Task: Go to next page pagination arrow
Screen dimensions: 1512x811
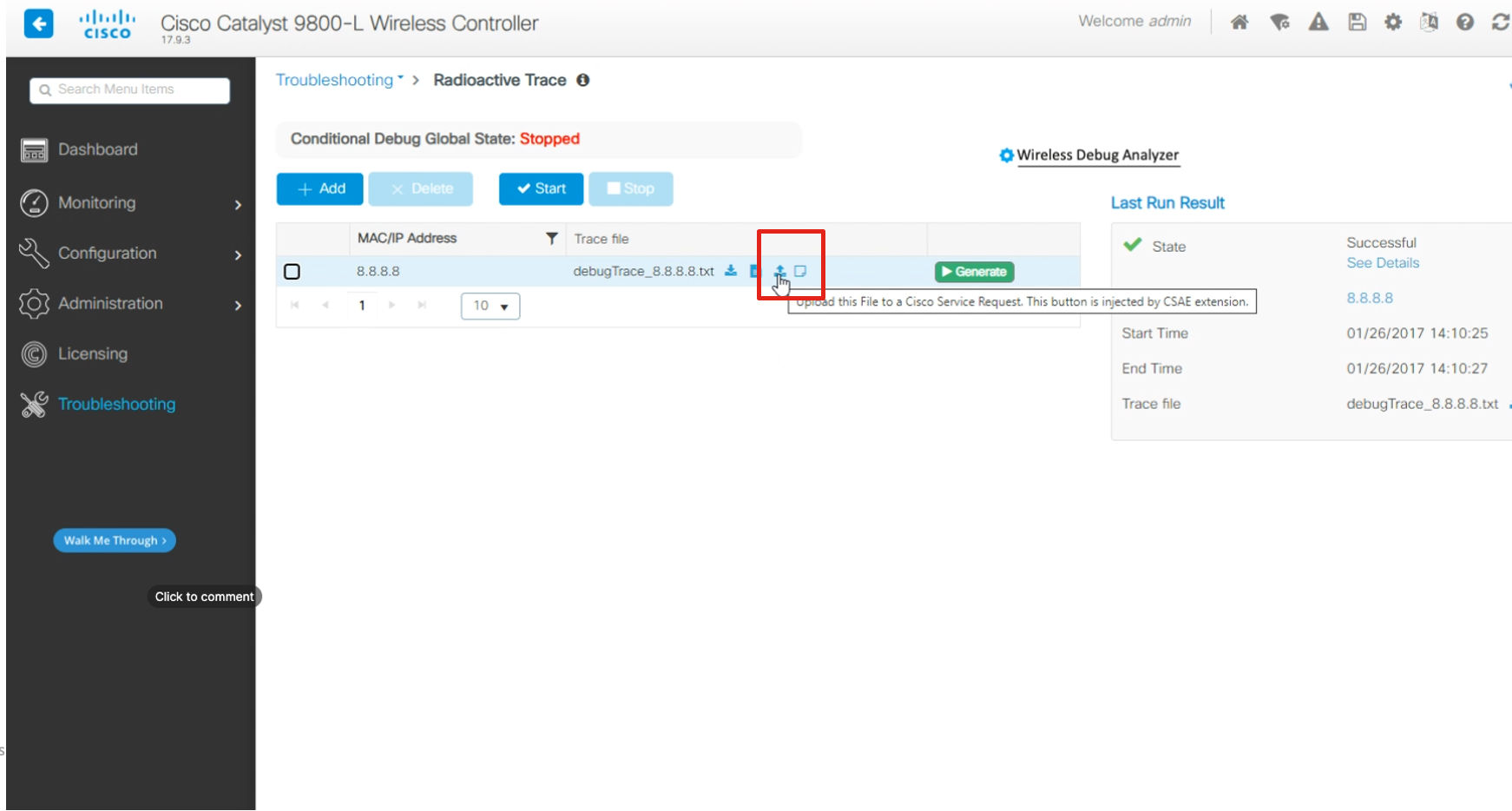Action: (392, 305)
